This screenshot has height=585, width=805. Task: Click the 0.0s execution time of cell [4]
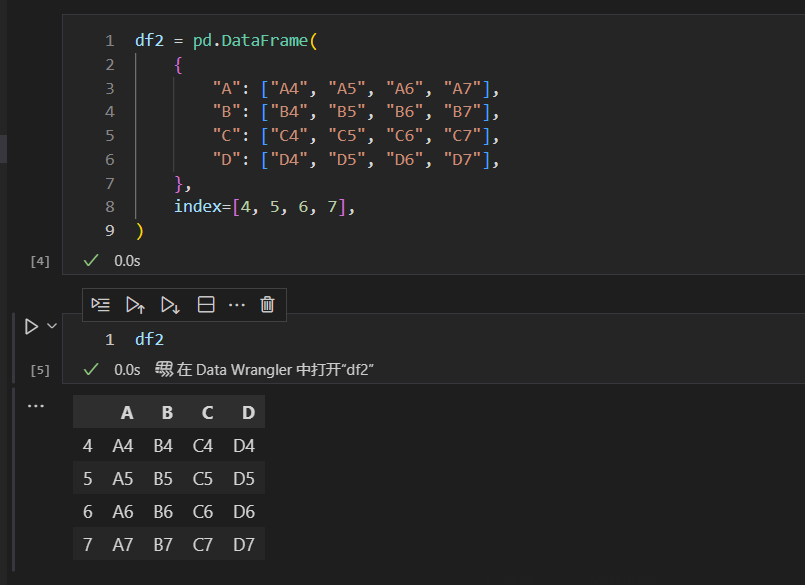coord(130,260)
